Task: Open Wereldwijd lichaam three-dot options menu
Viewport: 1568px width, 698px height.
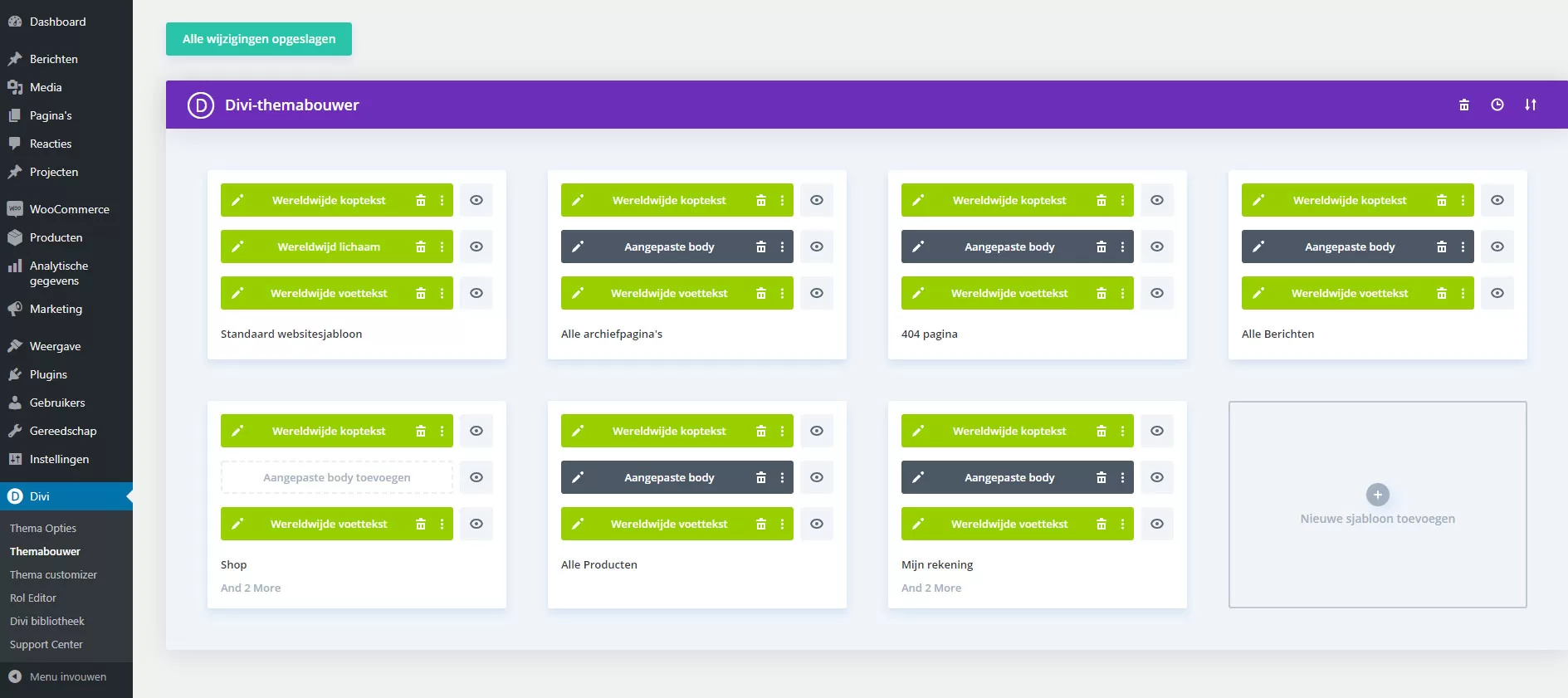Action: pyautogui.click(x=442, y=246)
